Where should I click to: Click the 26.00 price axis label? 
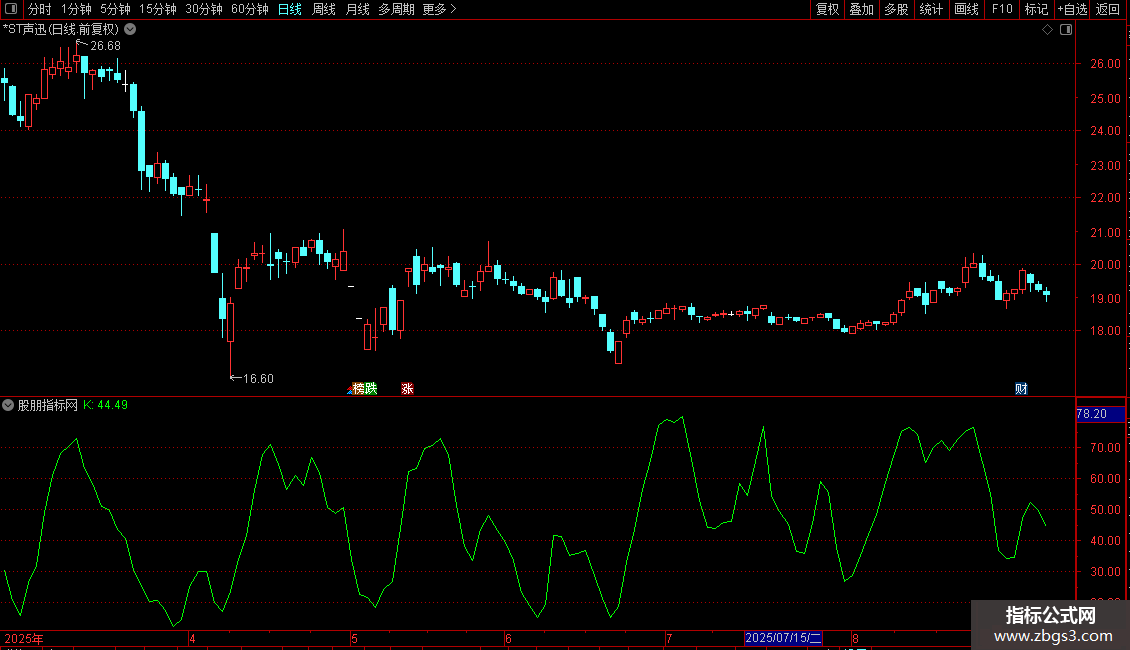tap(1105, 63)
